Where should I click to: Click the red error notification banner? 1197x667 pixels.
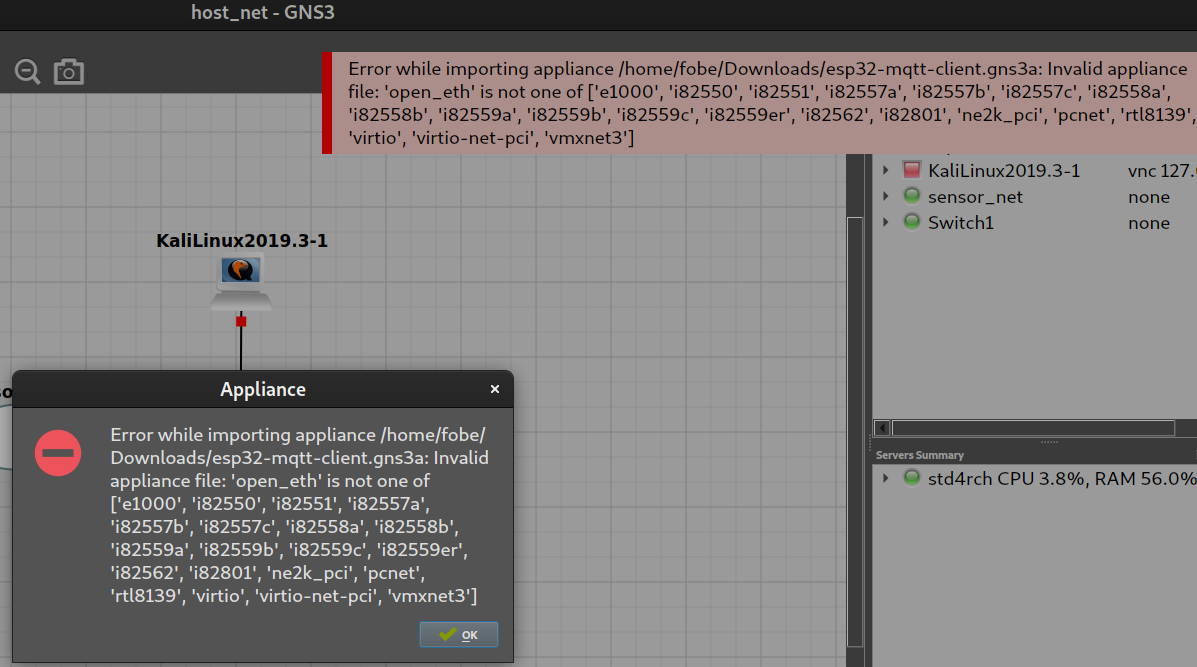(x=760, y=103)
